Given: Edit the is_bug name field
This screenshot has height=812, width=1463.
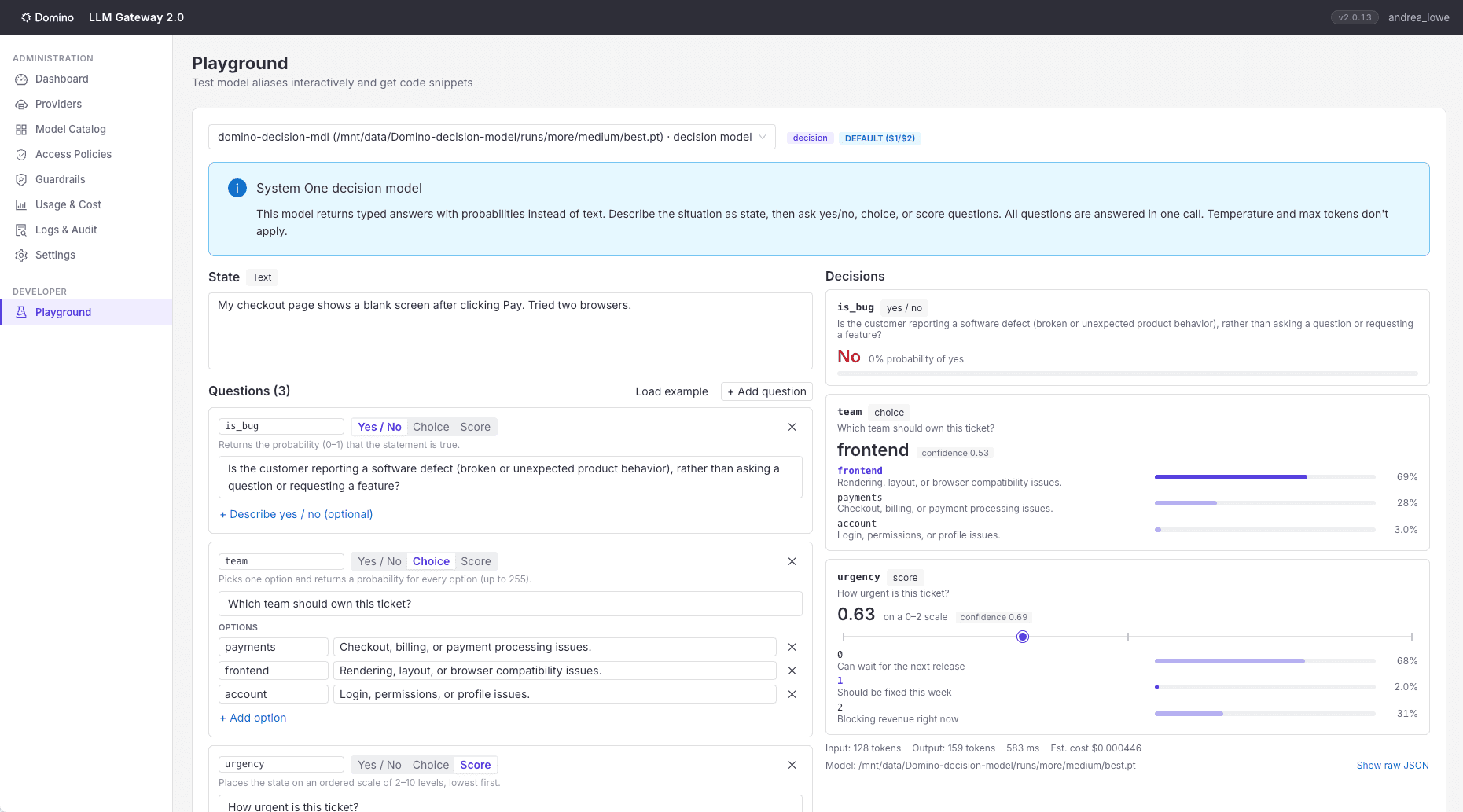Looking at the screenshot, I should point(281,426).
